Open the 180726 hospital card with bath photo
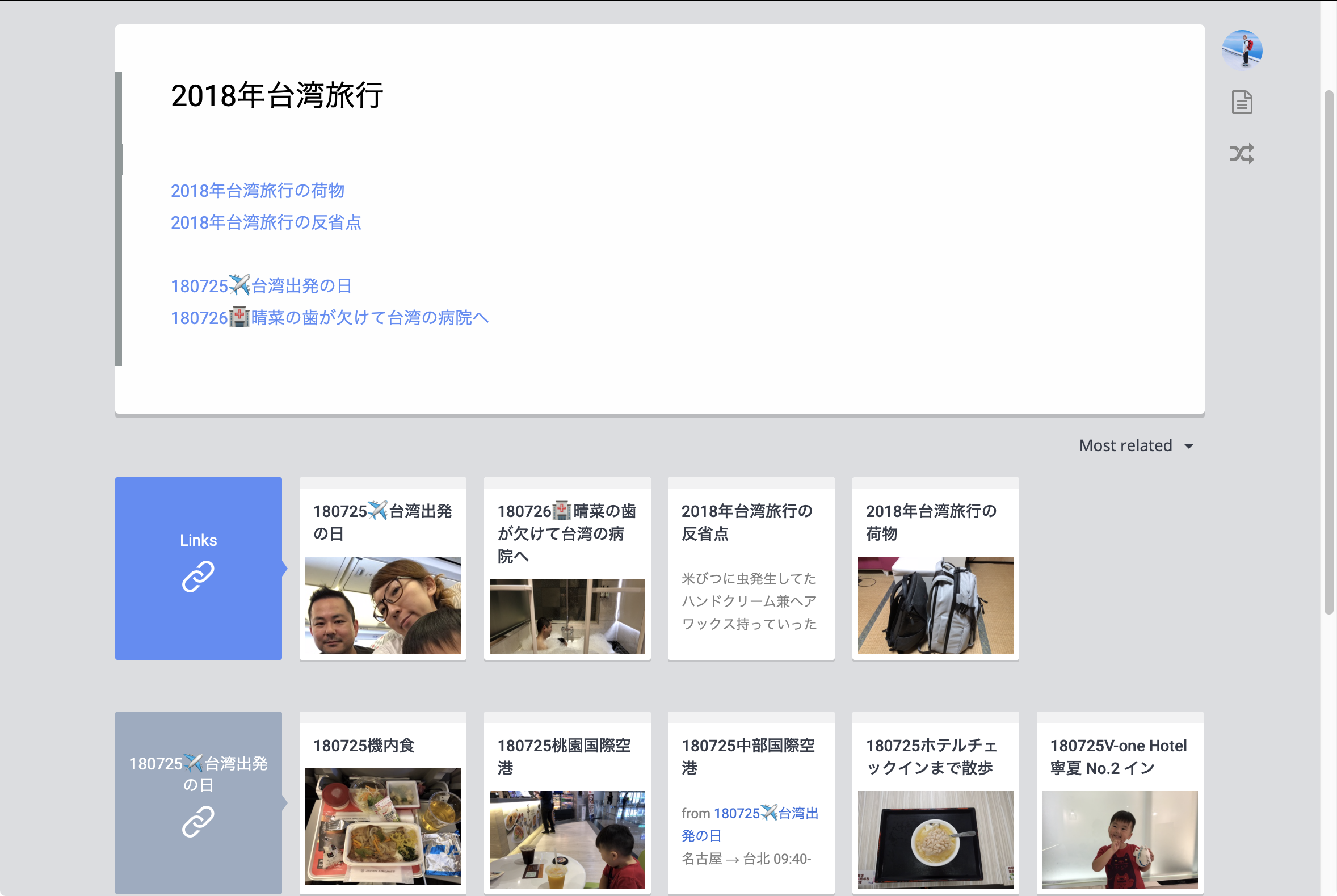 click(567, 616)
